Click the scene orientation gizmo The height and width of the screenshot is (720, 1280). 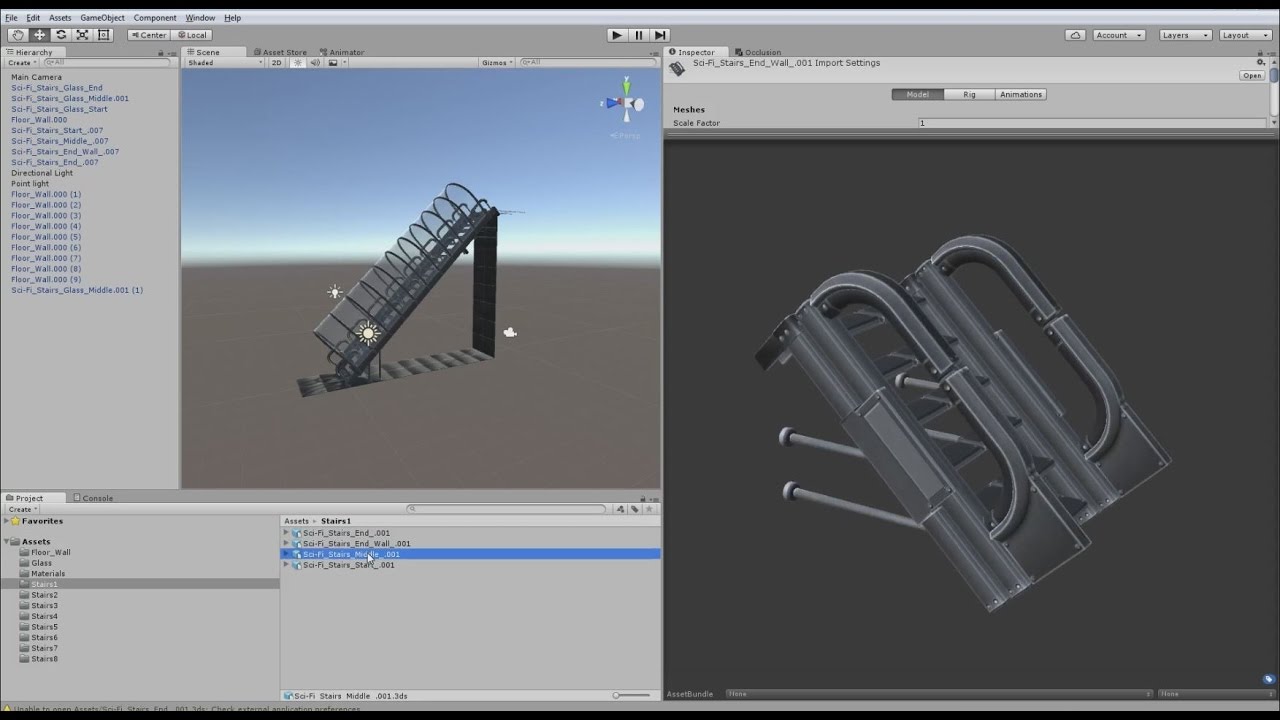pos(625,103)
